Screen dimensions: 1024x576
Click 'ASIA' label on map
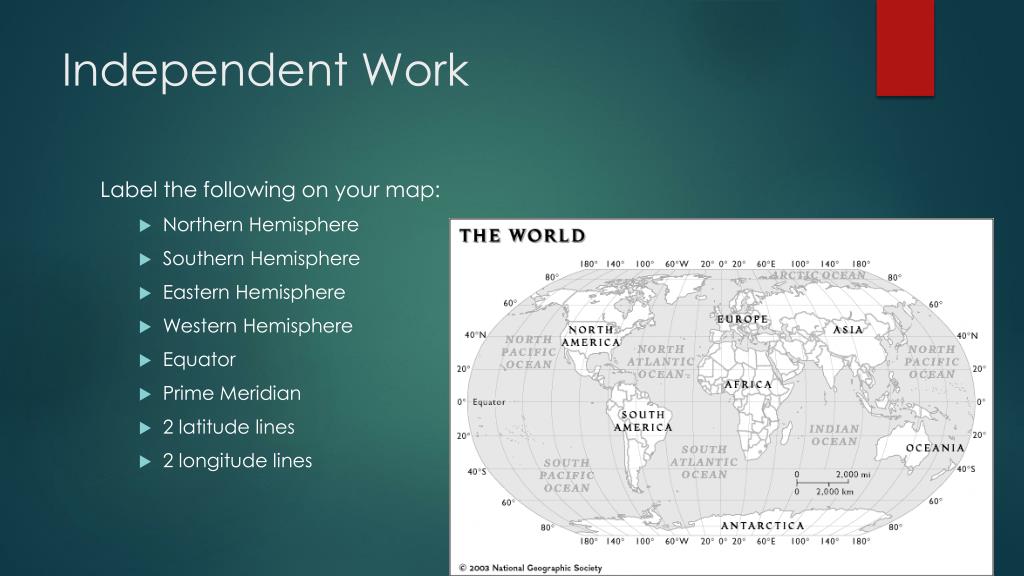(x=848, y=330)
